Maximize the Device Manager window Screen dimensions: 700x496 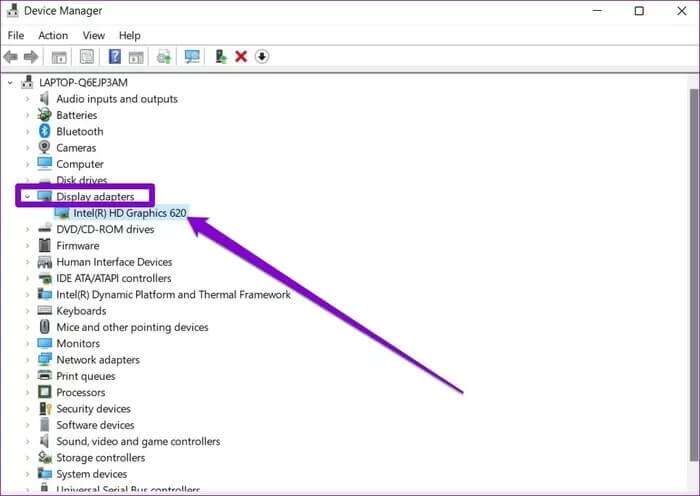click(x=639, y=11)
